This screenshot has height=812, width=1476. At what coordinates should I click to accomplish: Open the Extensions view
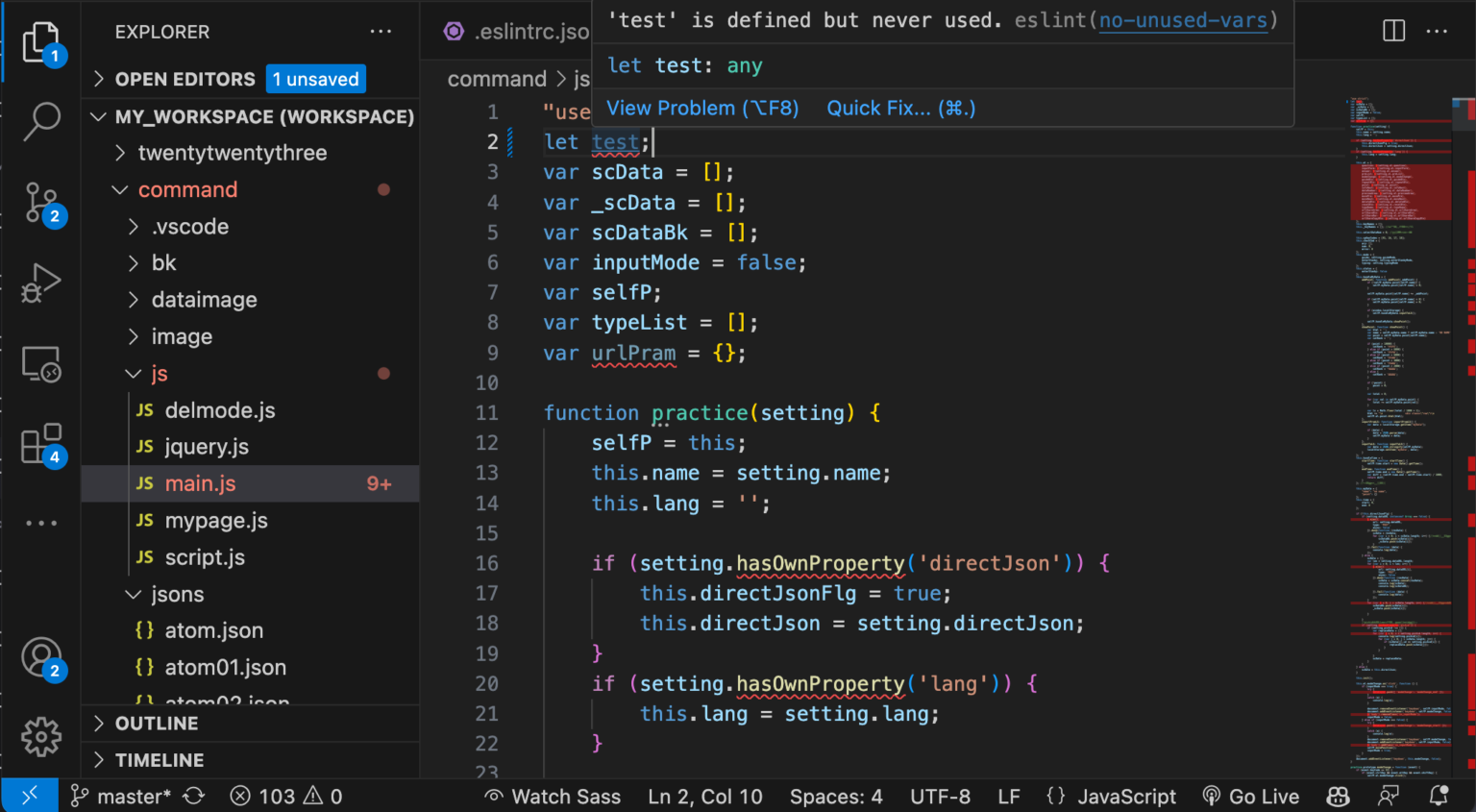(41, 444)
